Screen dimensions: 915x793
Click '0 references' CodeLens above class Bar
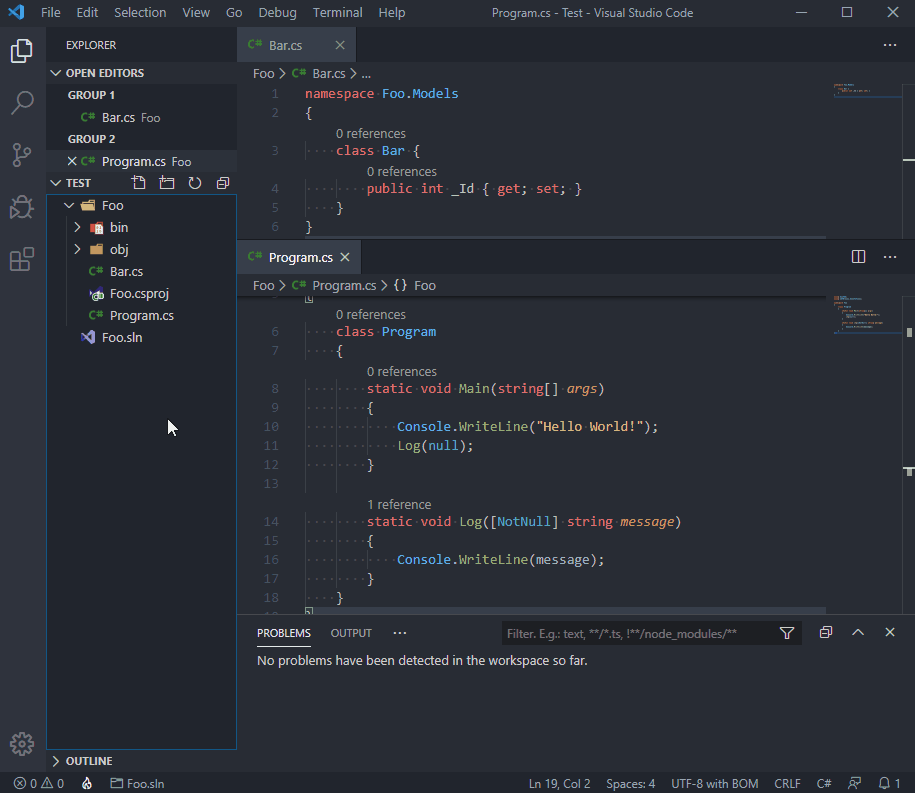371,134
